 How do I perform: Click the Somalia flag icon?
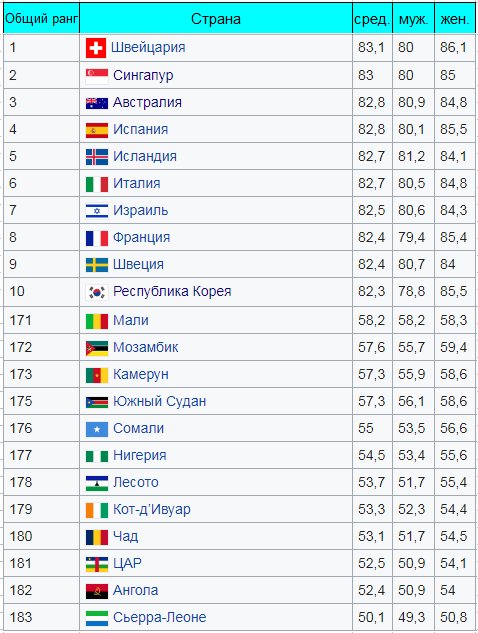pyautogui.click(x=97, y=429)
